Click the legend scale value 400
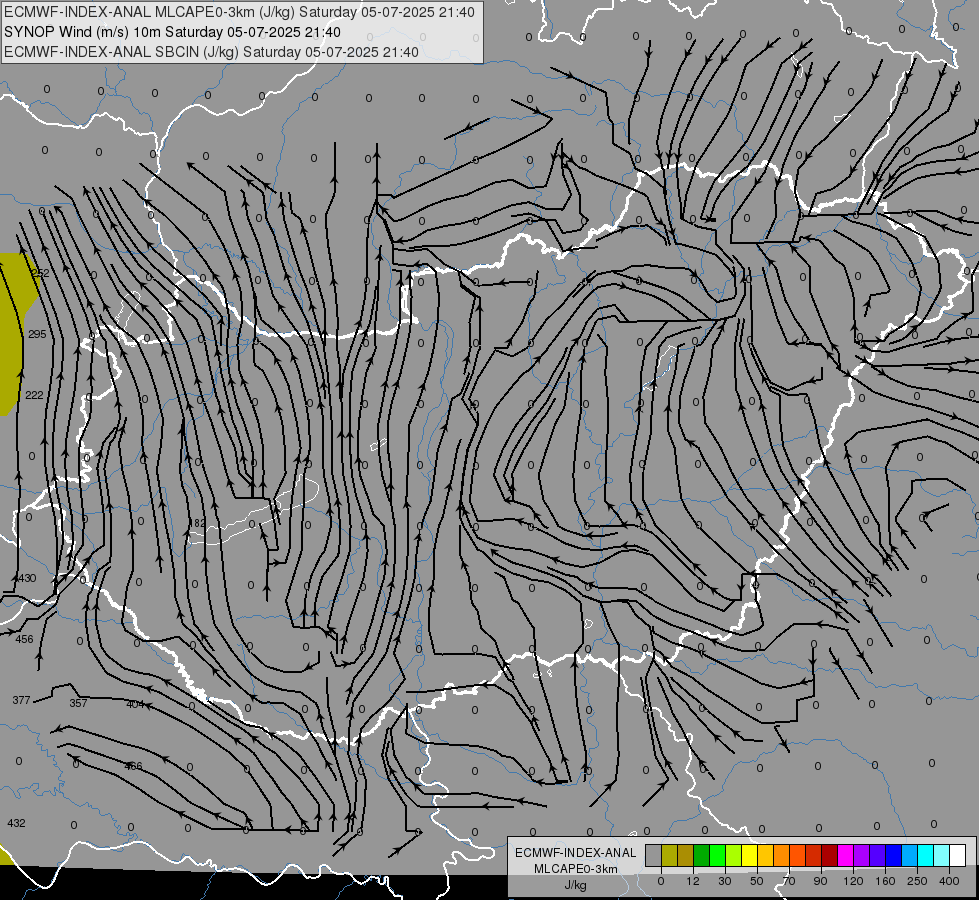Viewport: 979px width, 900px height. pos(949,882)
